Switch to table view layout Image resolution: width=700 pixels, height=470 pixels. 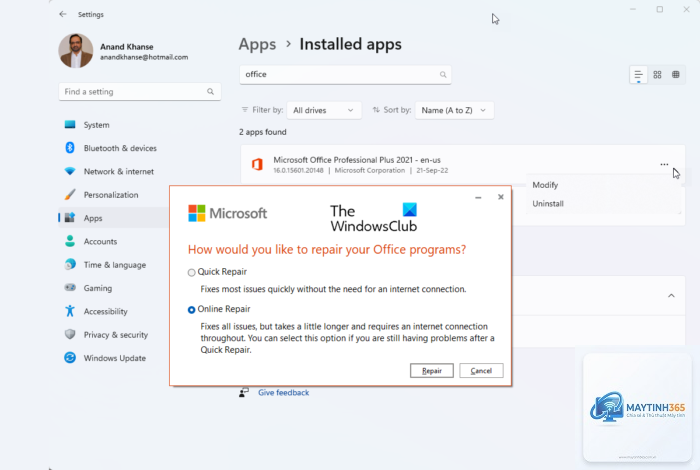pyautogui.click(x=676, y=75)
